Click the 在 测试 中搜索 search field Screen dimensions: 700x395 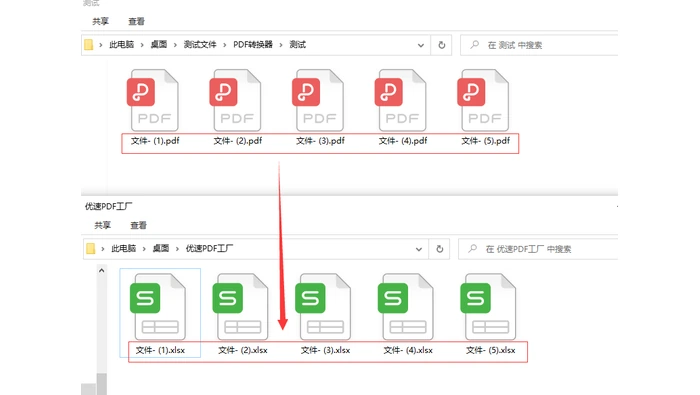539,45
